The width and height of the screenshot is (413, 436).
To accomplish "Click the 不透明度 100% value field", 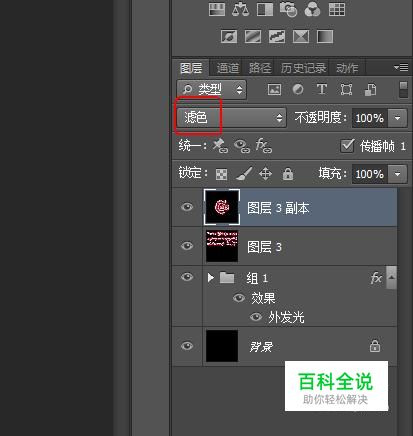I will click(370, 118).
